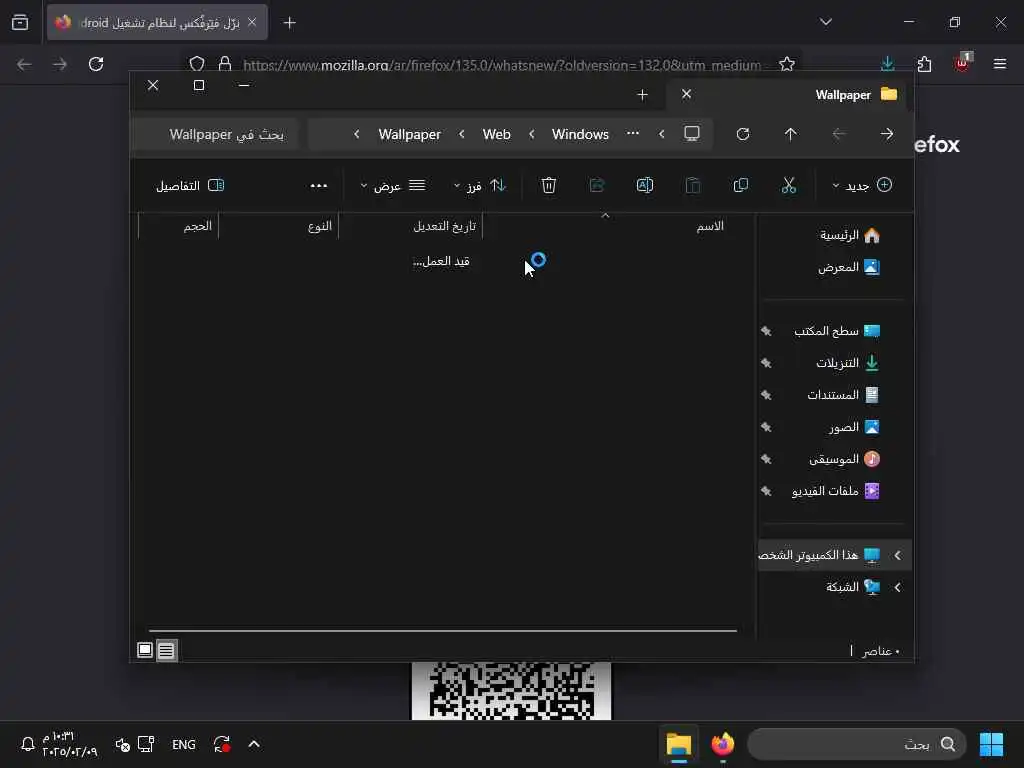The image size is (1024, 768).
Task: Select Wallpaper breadcrumb in address bar
Action: (x=409, y=134)
